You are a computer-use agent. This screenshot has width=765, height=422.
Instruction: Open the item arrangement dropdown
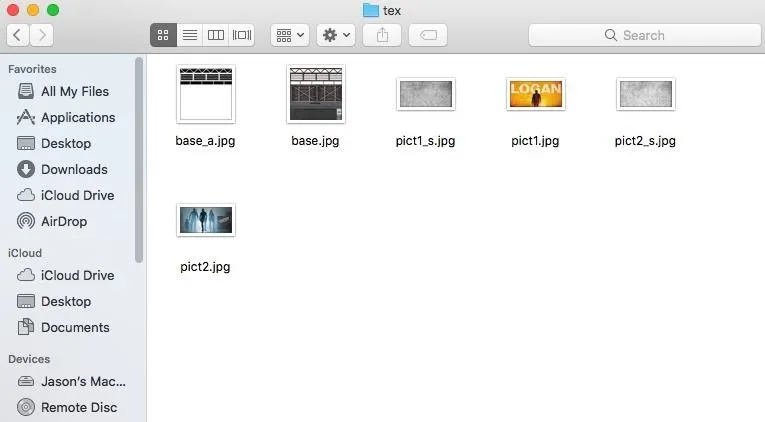(x=290, y=35)
